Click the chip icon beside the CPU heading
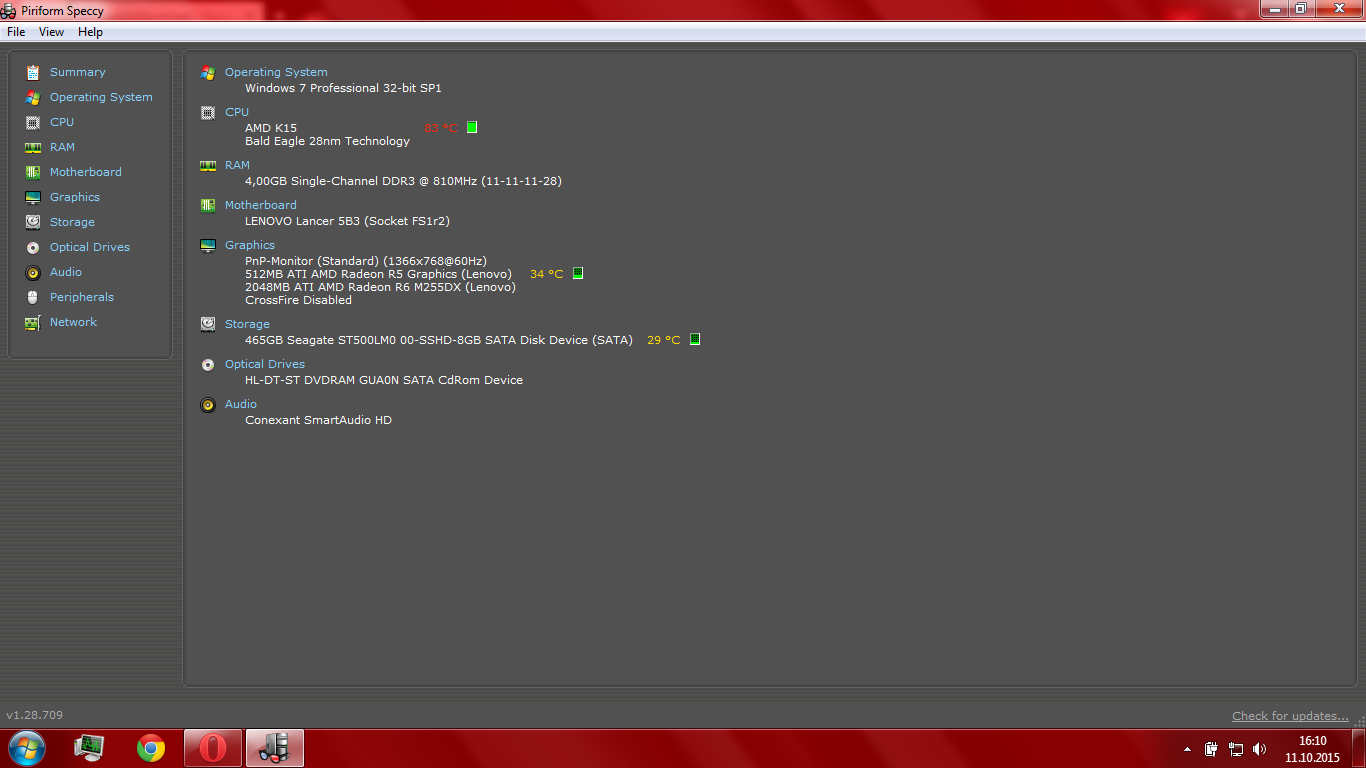The width and height of the screenshot is (1366, 768). (208, 112)
